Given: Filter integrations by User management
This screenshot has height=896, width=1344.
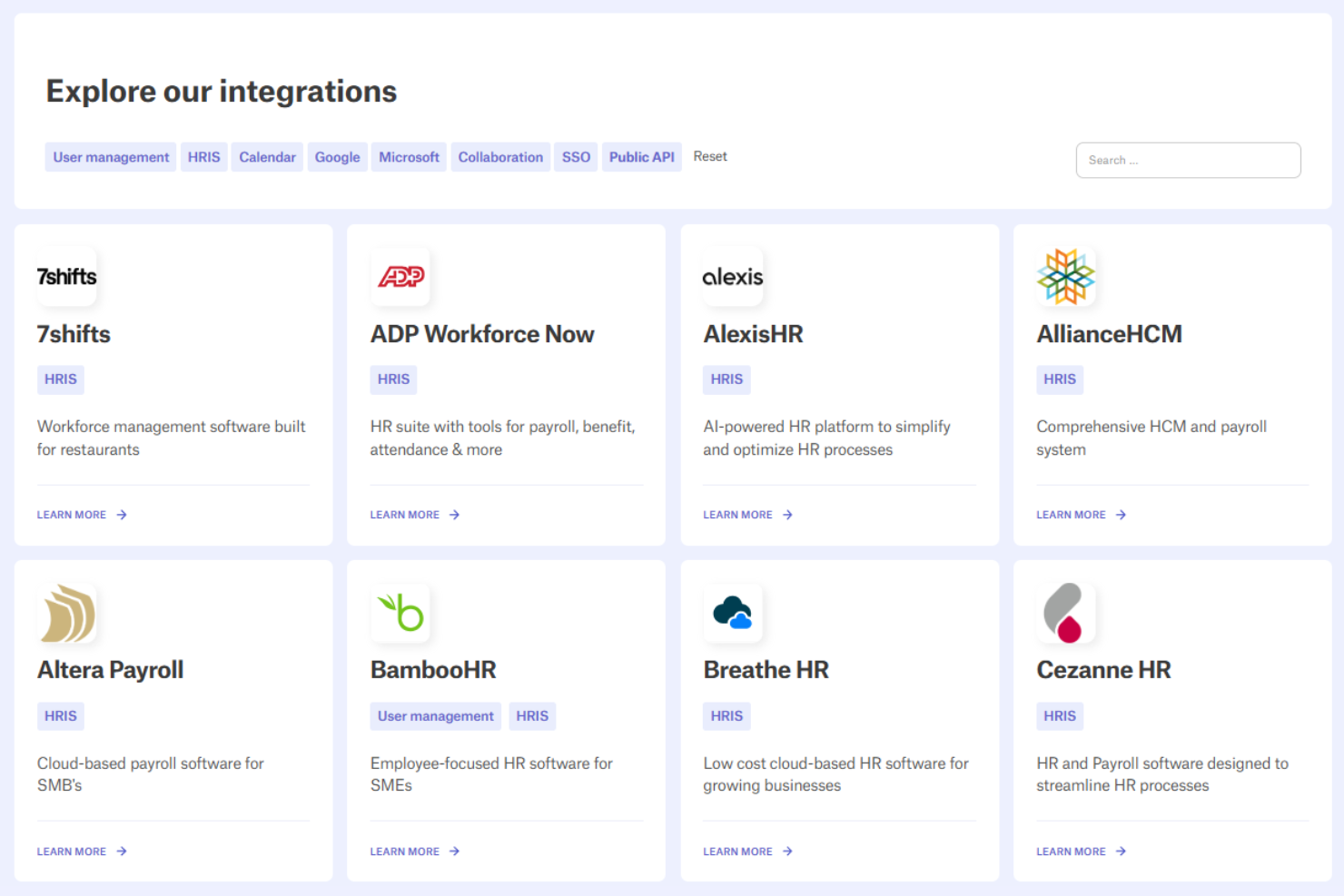Looking at the screenshot, I should 111,157.
